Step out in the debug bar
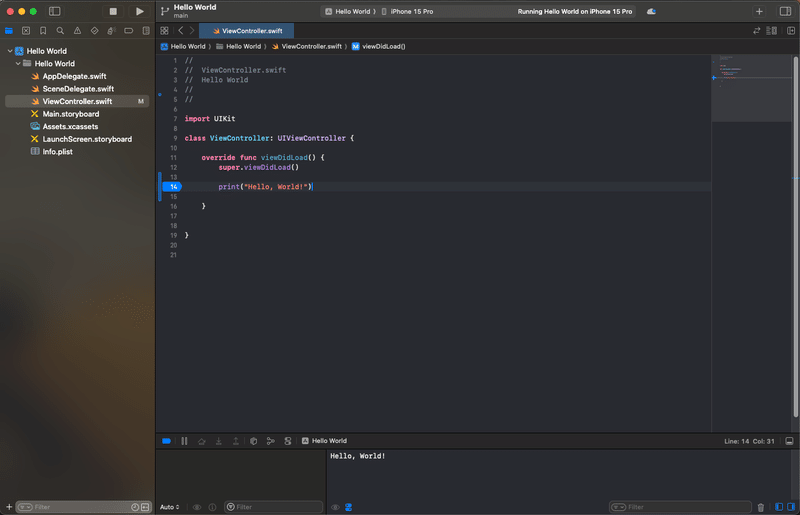800x515 pixels. click(236, 441)
